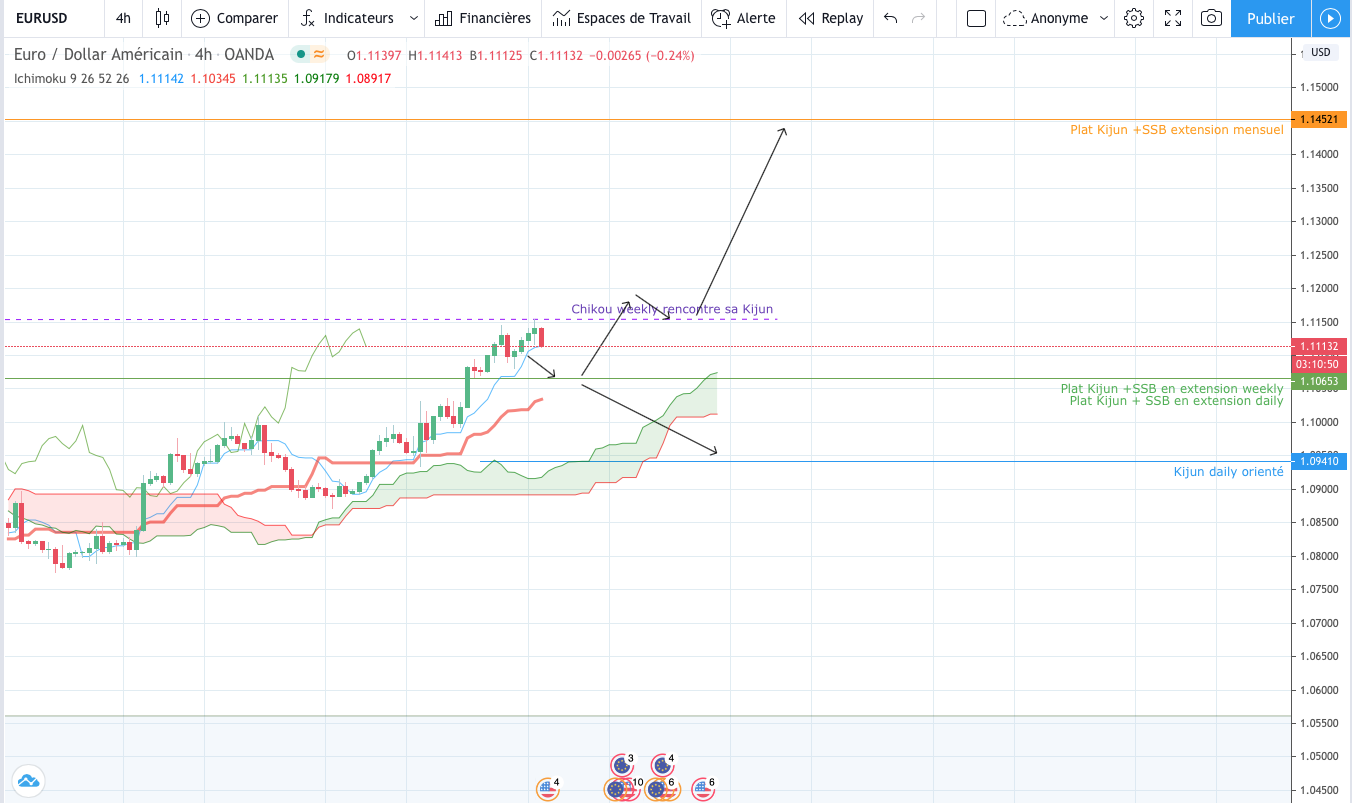Image resolution: width=1352 pixels, height=803 pixels.
Task: Click the Ichimoku value 1.09179 in legend
Action: pyautogui.click(x=317, y=78)
